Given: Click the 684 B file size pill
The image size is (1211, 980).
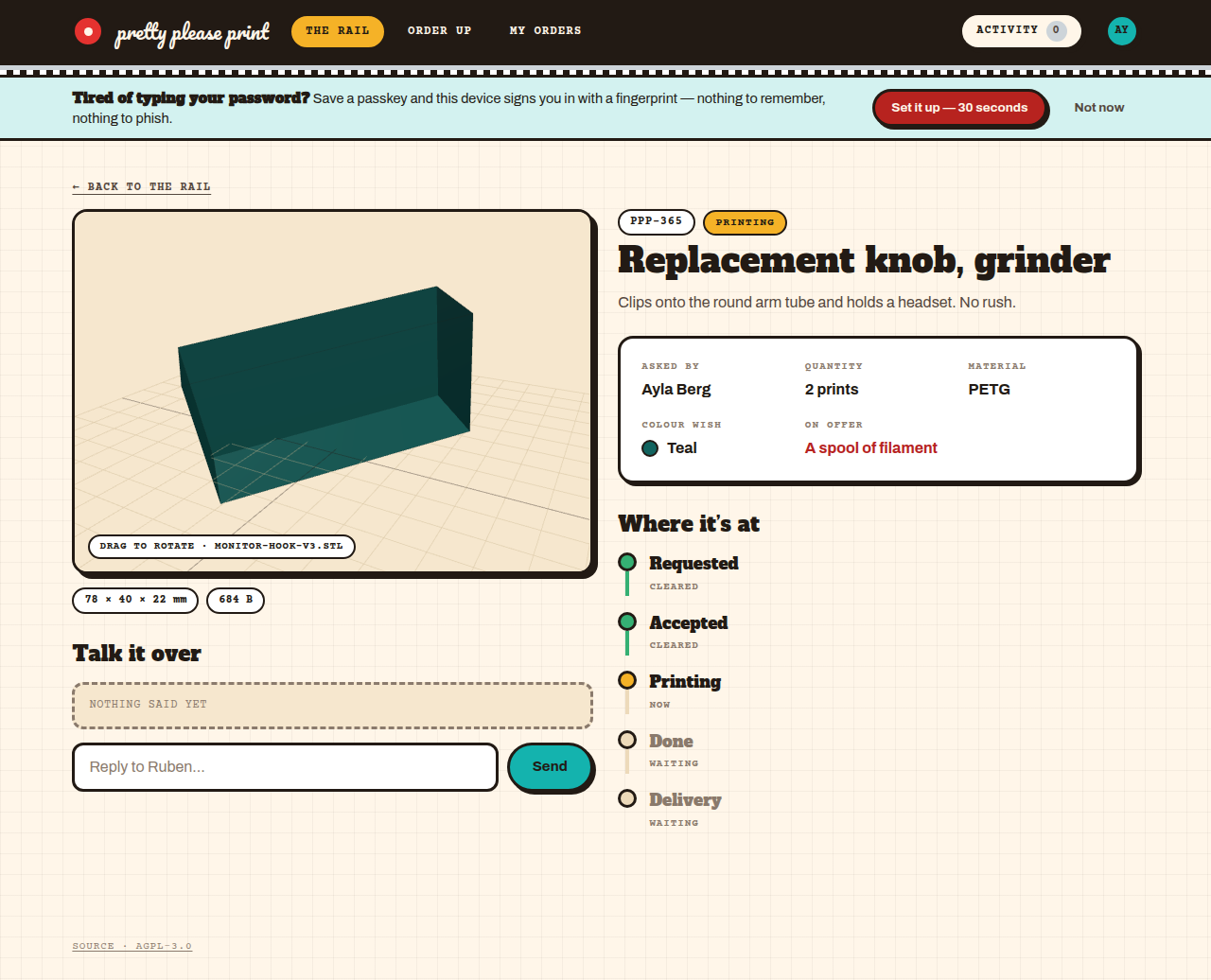Looking at the screenshot, I should 236,600.
